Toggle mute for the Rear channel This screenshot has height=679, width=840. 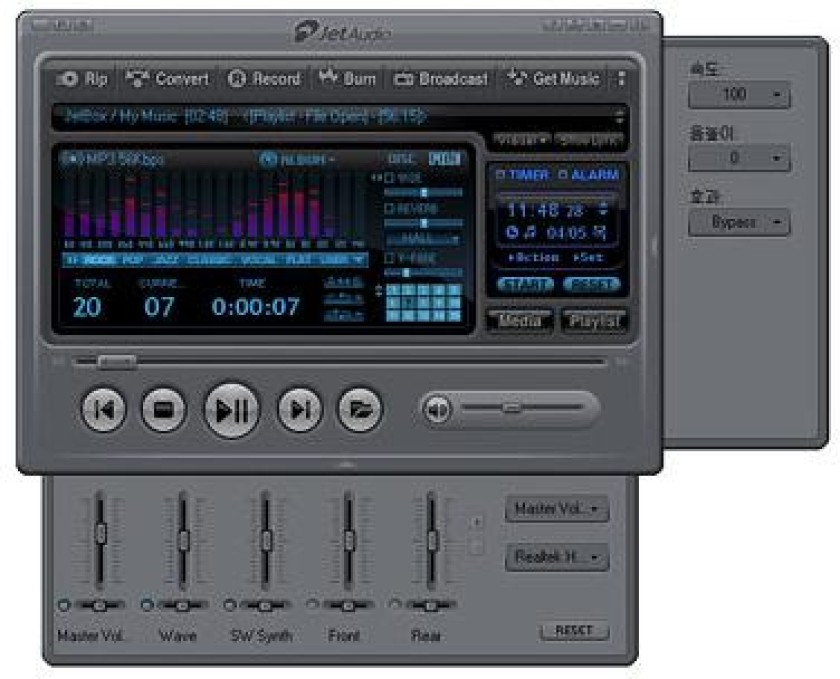[395, 605]
